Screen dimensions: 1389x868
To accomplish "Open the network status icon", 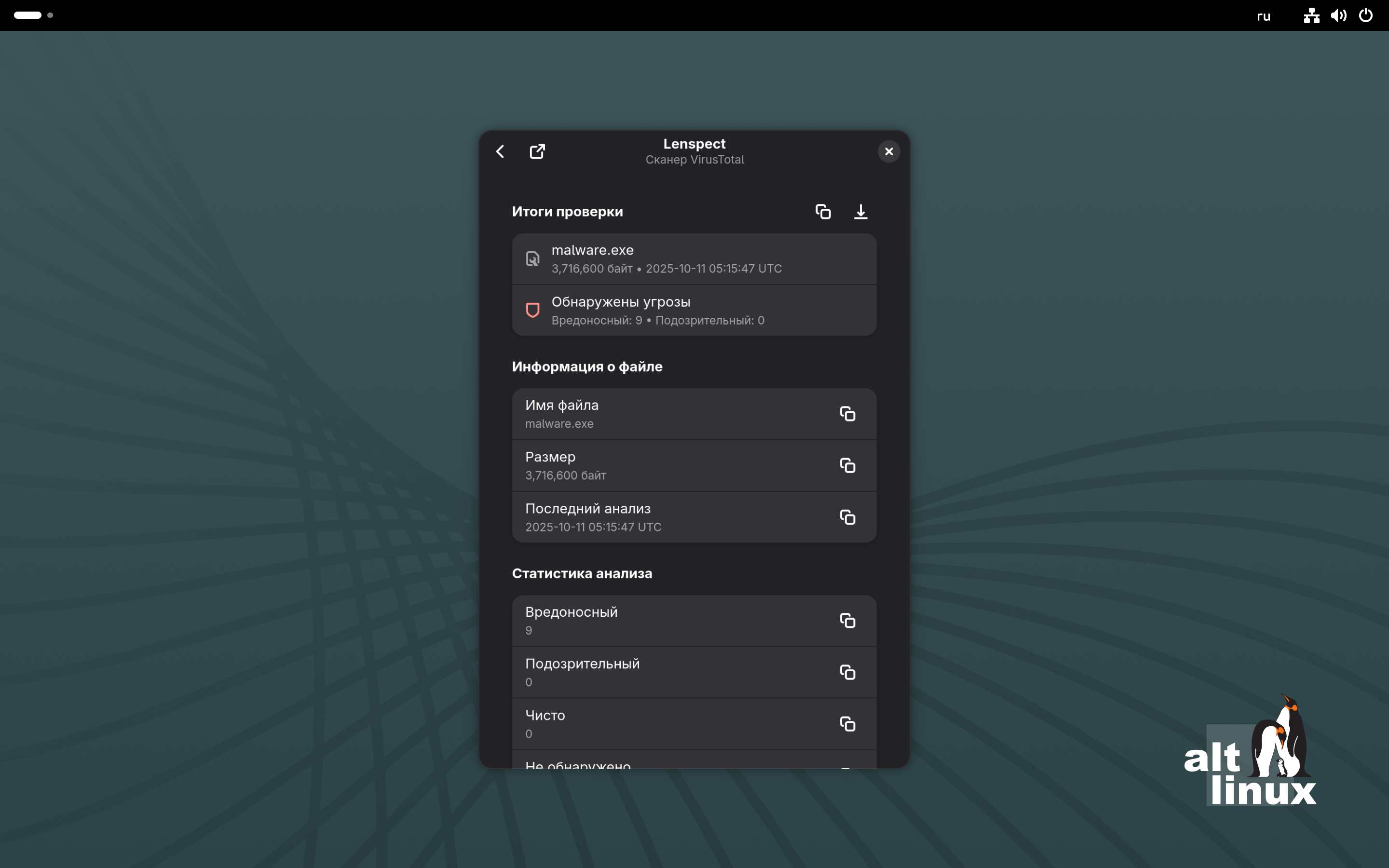I will [1311, 15].
